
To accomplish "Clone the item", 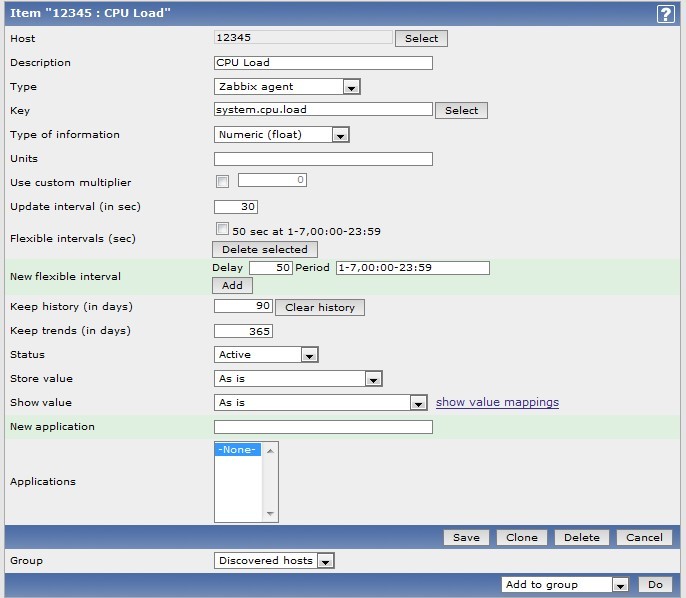I will [x=522, y=538].
